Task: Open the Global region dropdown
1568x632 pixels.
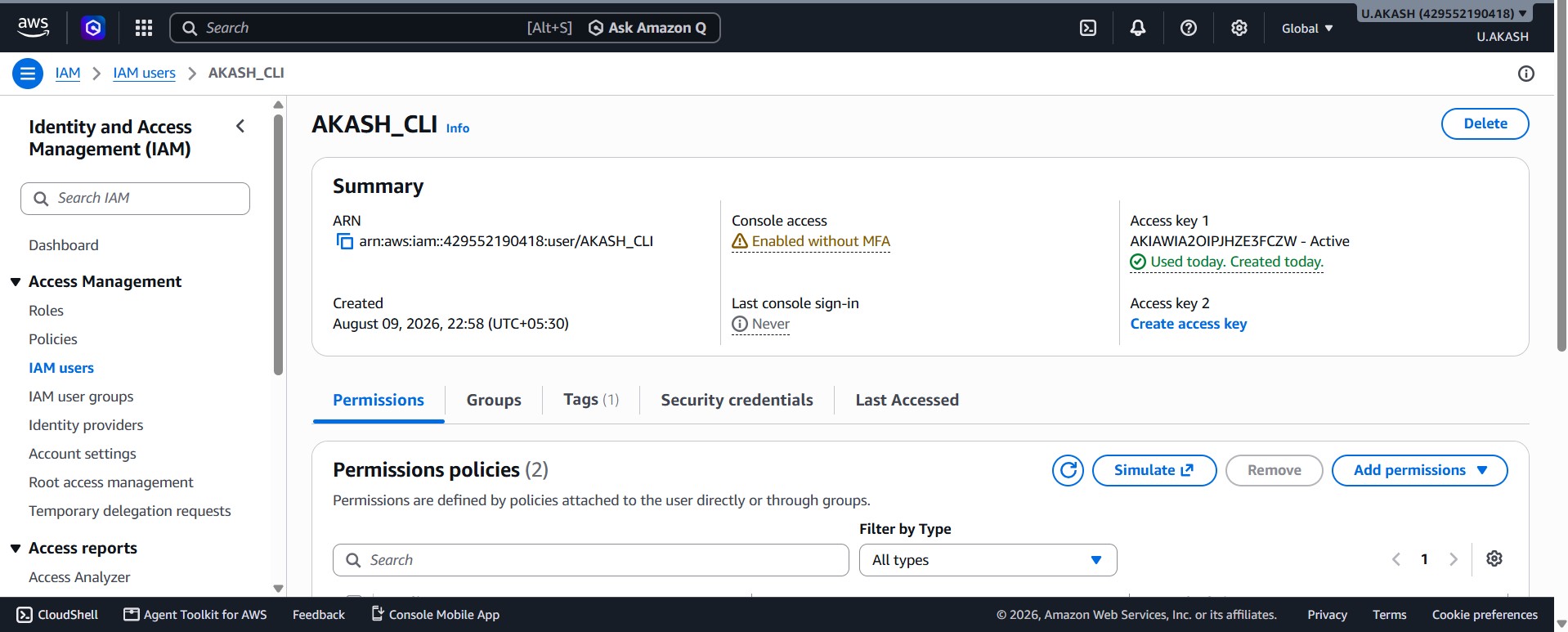Action: click(1307, 28)
